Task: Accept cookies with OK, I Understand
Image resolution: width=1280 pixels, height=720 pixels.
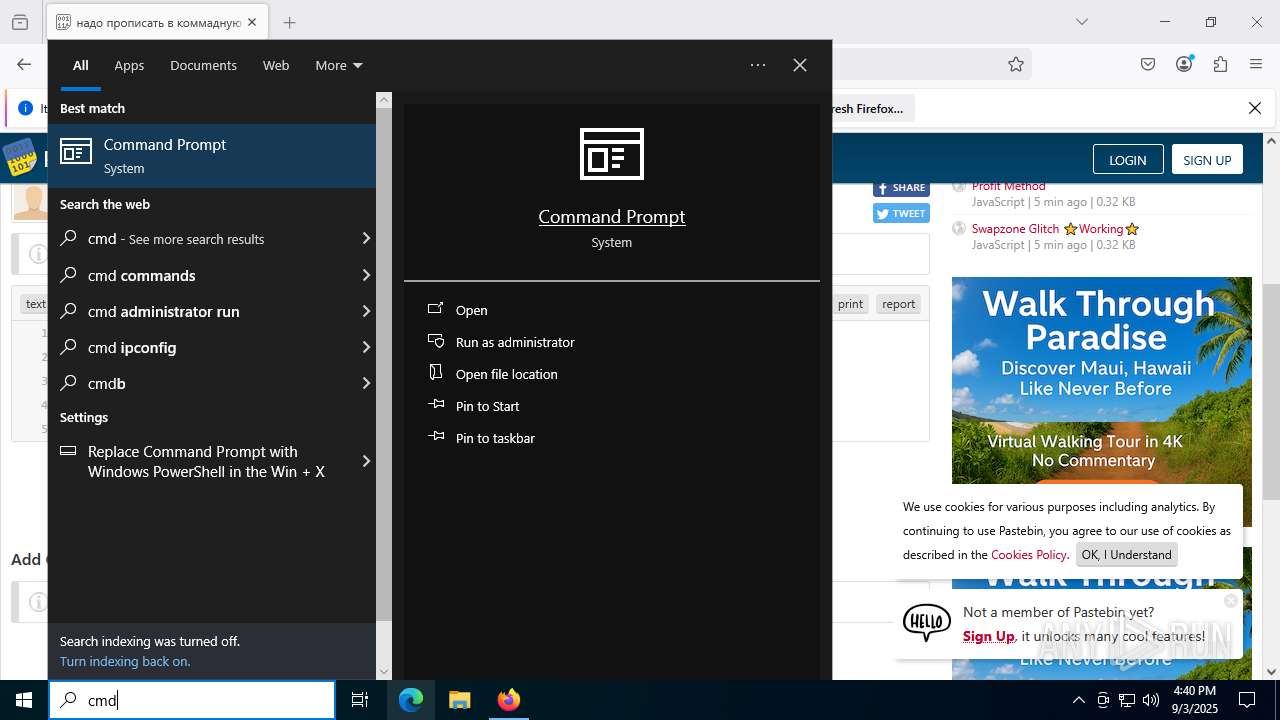Action: pos(1126,555)
